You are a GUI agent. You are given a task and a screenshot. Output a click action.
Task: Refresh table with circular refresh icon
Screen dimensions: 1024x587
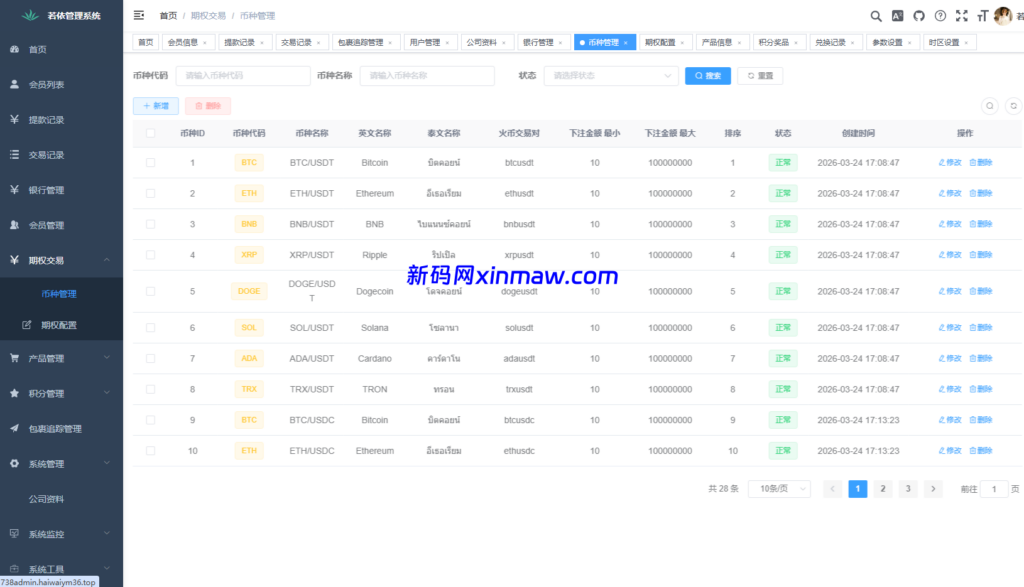click(x=1014, y=106)
